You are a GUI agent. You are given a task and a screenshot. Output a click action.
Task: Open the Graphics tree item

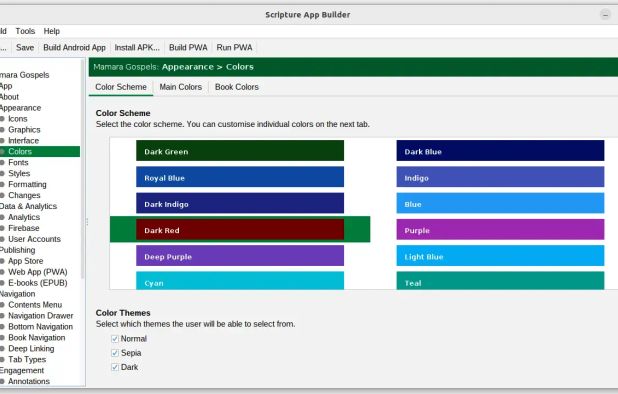pyautogui.click(x=24, y=130)
